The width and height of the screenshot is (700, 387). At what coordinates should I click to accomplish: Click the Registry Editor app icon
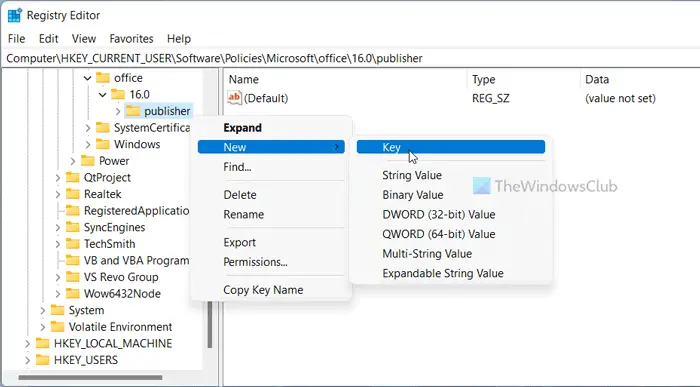point(15,15)
